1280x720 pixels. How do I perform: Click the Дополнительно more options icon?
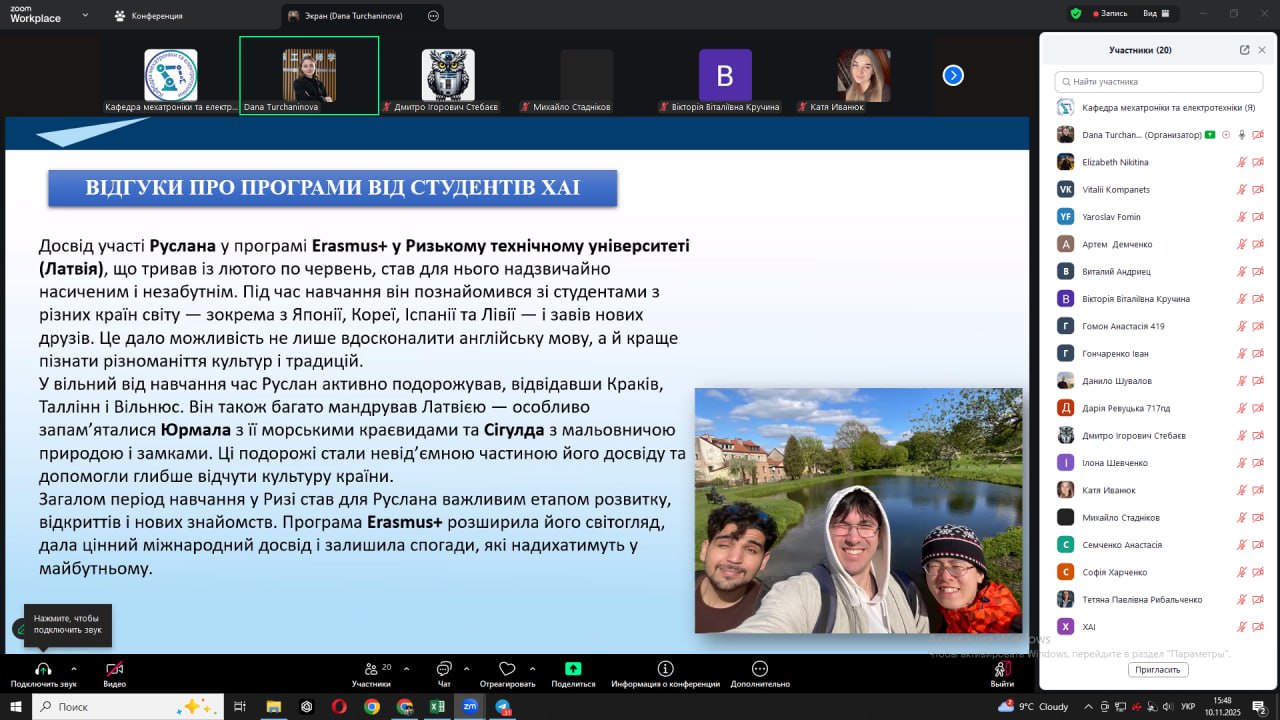point(760,669)
